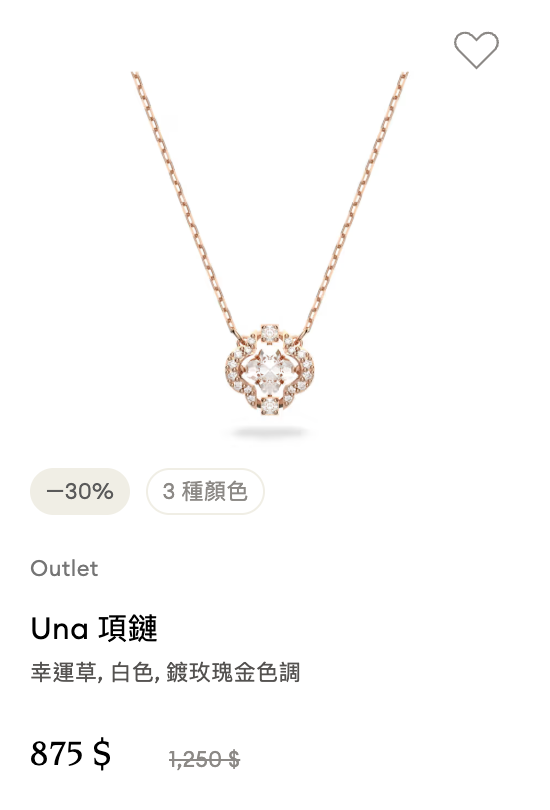Open the Outlet category label
This screenshot has height=810, width=550.
point(64,568)
